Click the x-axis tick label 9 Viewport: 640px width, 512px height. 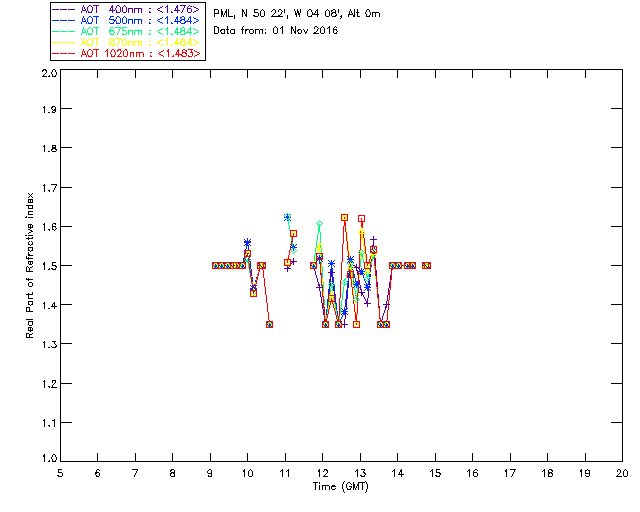click(x=210, y=473)
